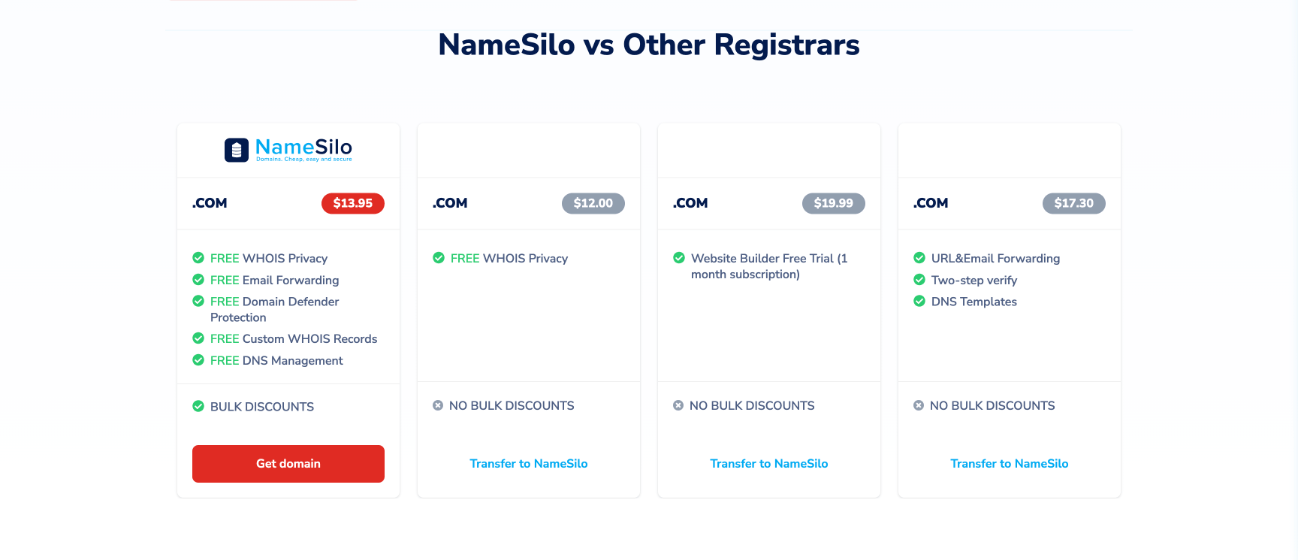Click the NameSilo logo icon
Screen dimensions: 1298x560
point(236,150)
